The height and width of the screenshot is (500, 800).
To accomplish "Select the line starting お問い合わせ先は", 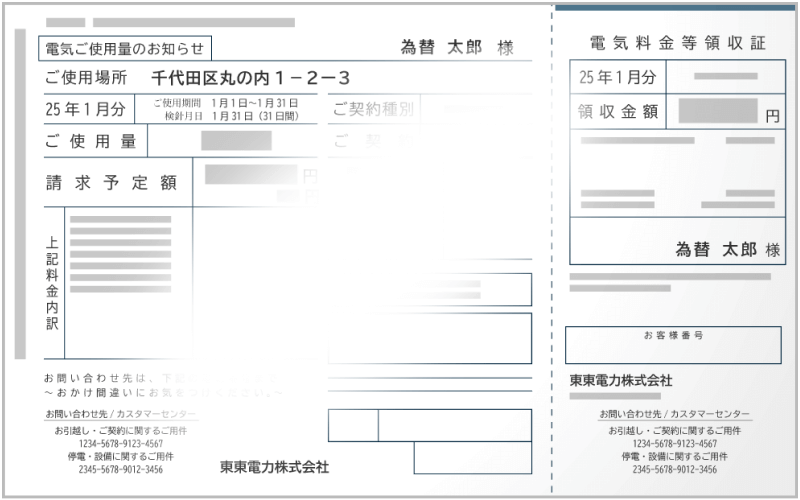I will tap(161, 378).
